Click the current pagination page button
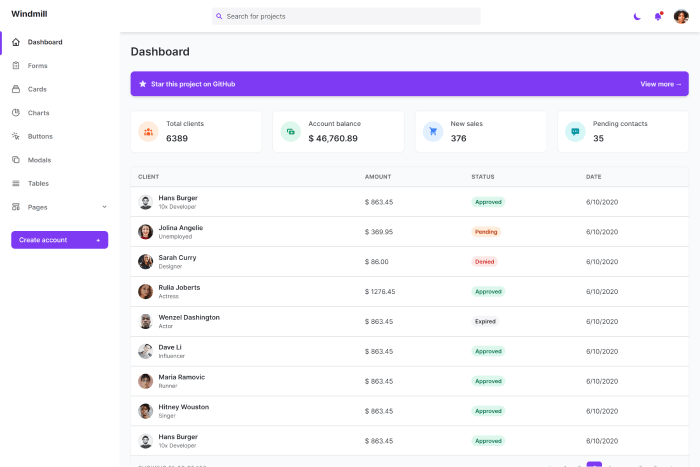This screenshot has width=700, height=467. [594, 464]
